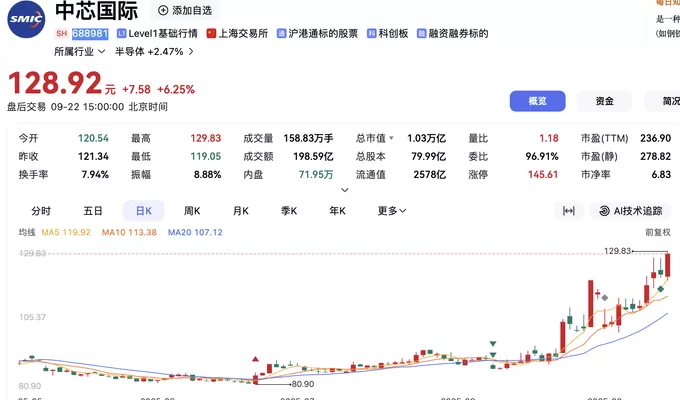
Task: Expand the 所属行业 dropdown
Action: [79, 52]
